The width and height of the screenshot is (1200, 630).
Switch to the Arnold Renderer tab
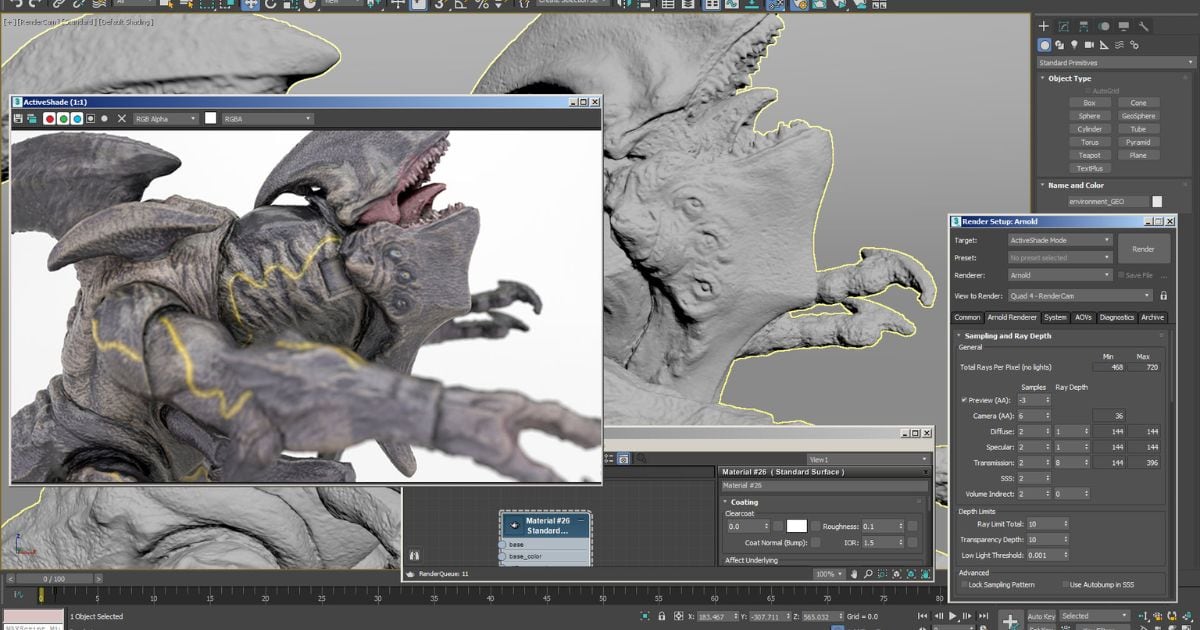(x=1012, y=317)
